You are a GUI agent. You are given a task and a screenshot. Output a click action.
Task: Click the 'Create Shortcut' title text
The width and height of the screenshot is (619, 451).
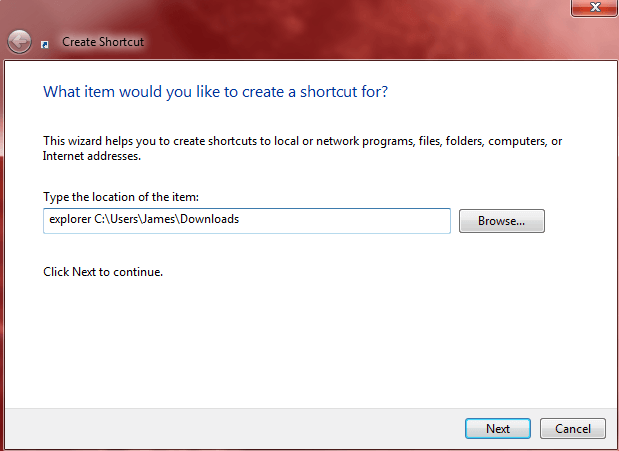(x=103, y=42)
